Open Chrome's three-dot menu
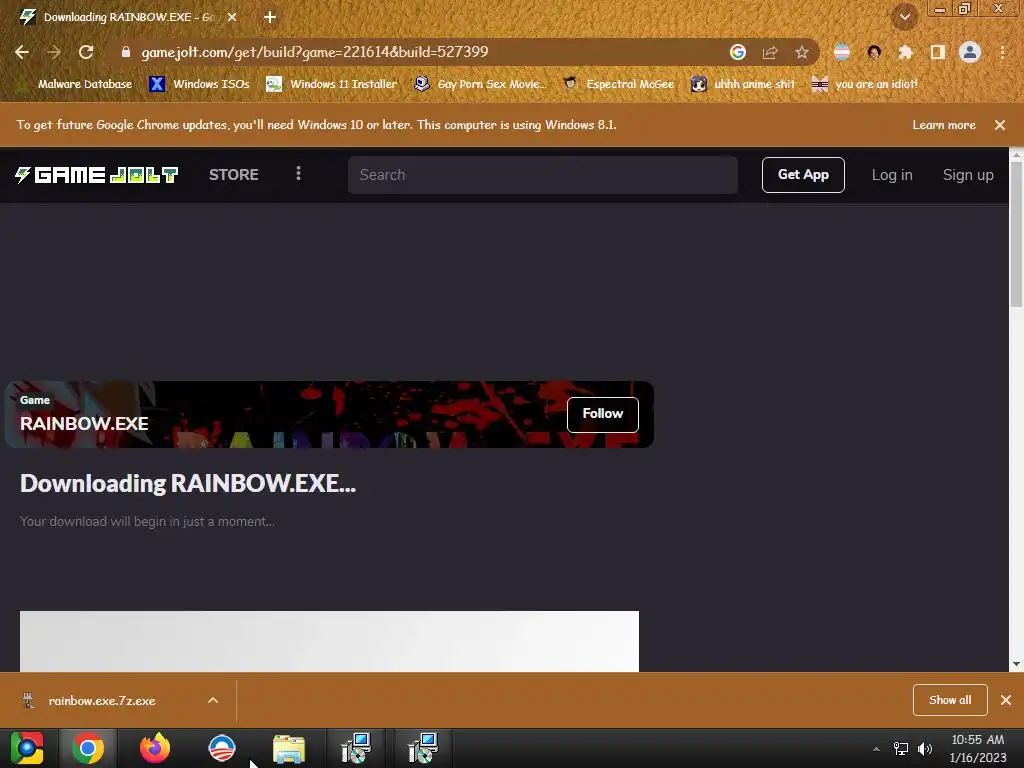The width and height of the screenshot is (1024, 768). [x=1002, y=52]
